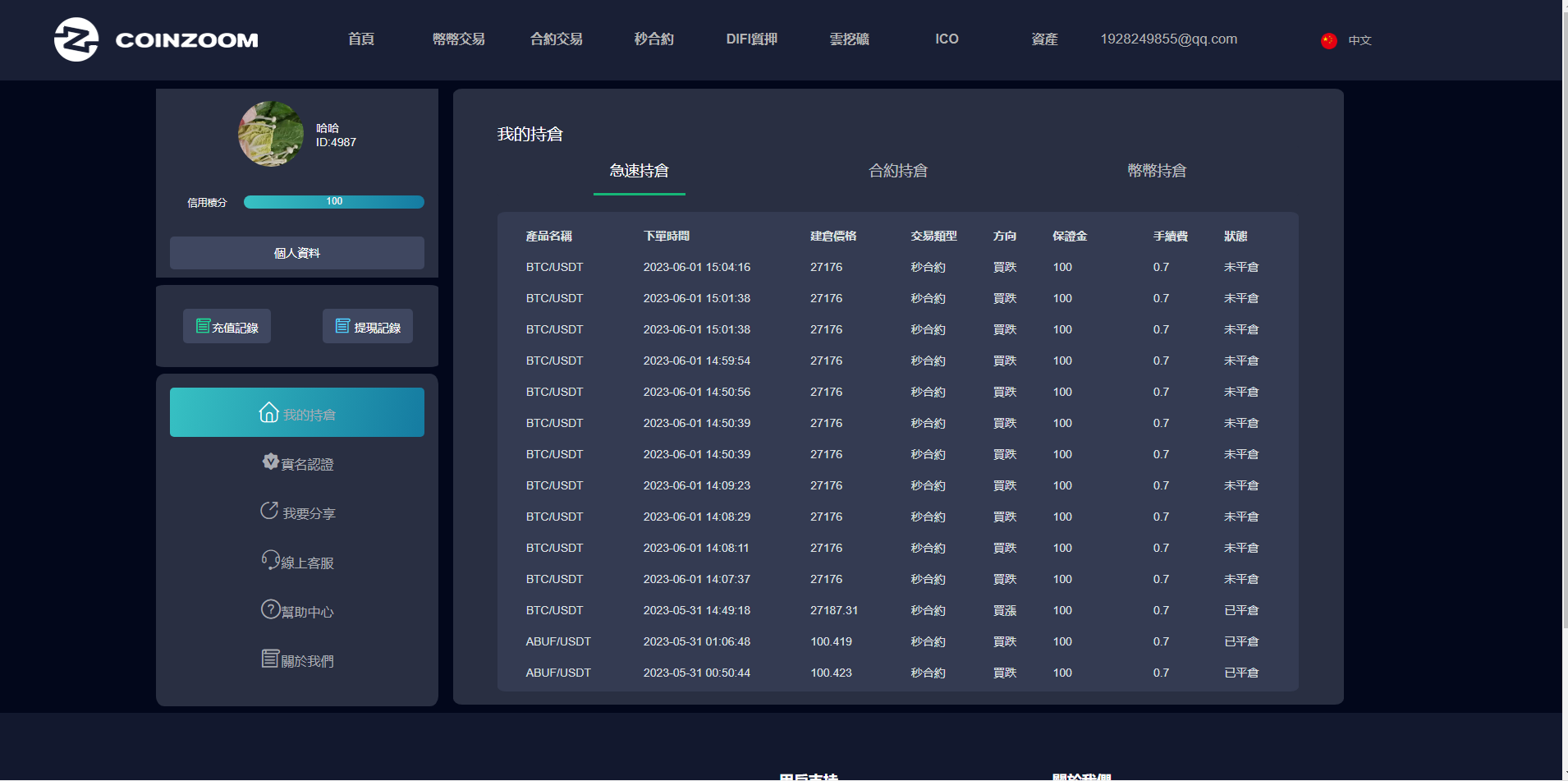The width and height of the screenshot is (1568, 781).
Task: Click the document icon for 關於我們
Action: [x=270, y=659]
